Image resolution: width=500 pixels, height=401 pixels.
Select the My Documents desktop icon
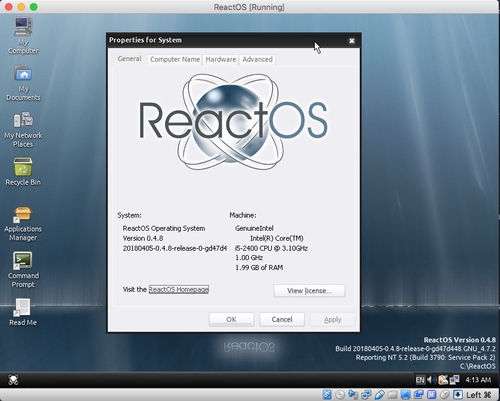(23, 83)
